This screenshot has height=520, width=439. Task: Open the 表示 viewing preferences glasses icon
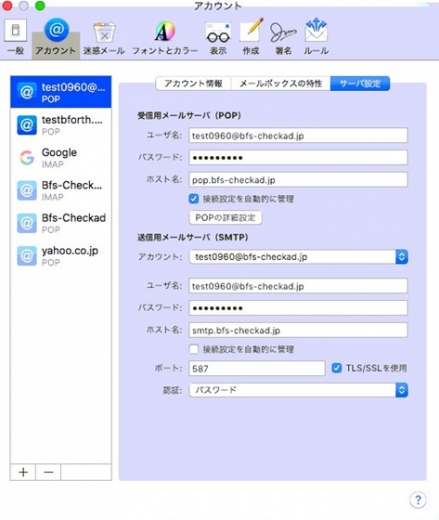(218, 38)
